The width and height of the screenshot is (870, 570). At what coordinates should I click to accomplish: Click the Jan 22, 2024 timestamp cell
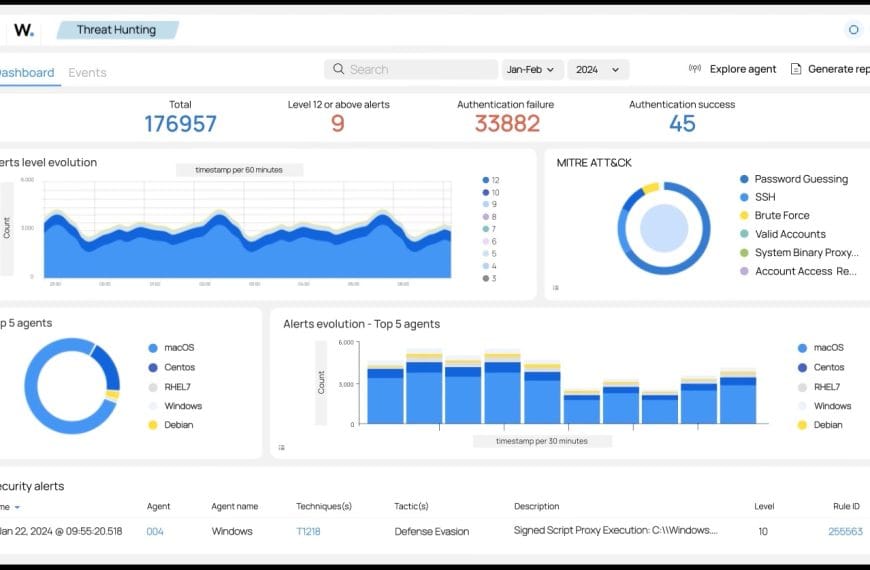pos(61,532)
